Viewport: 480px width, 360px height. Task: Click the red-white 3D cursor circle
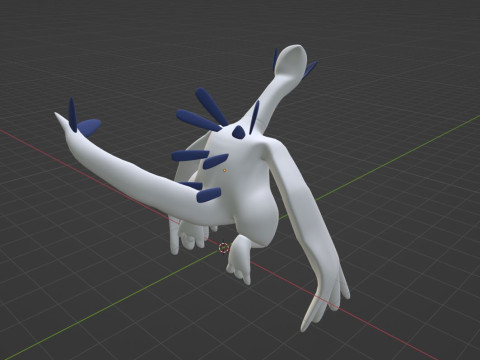pyautogui.click(x=224, y=248)
